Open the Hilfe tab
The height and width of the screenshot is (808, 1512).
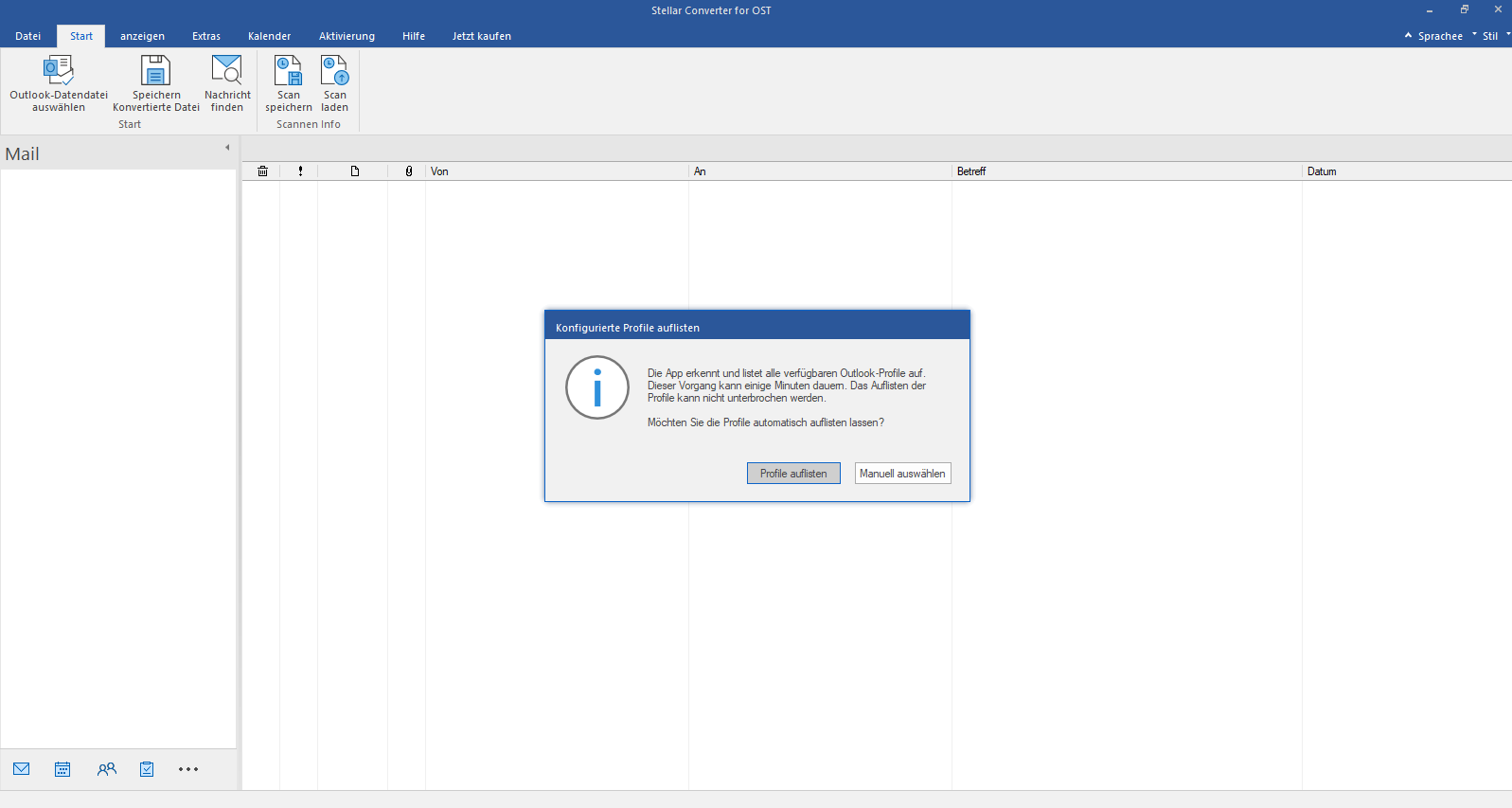[x=414, y=36]
